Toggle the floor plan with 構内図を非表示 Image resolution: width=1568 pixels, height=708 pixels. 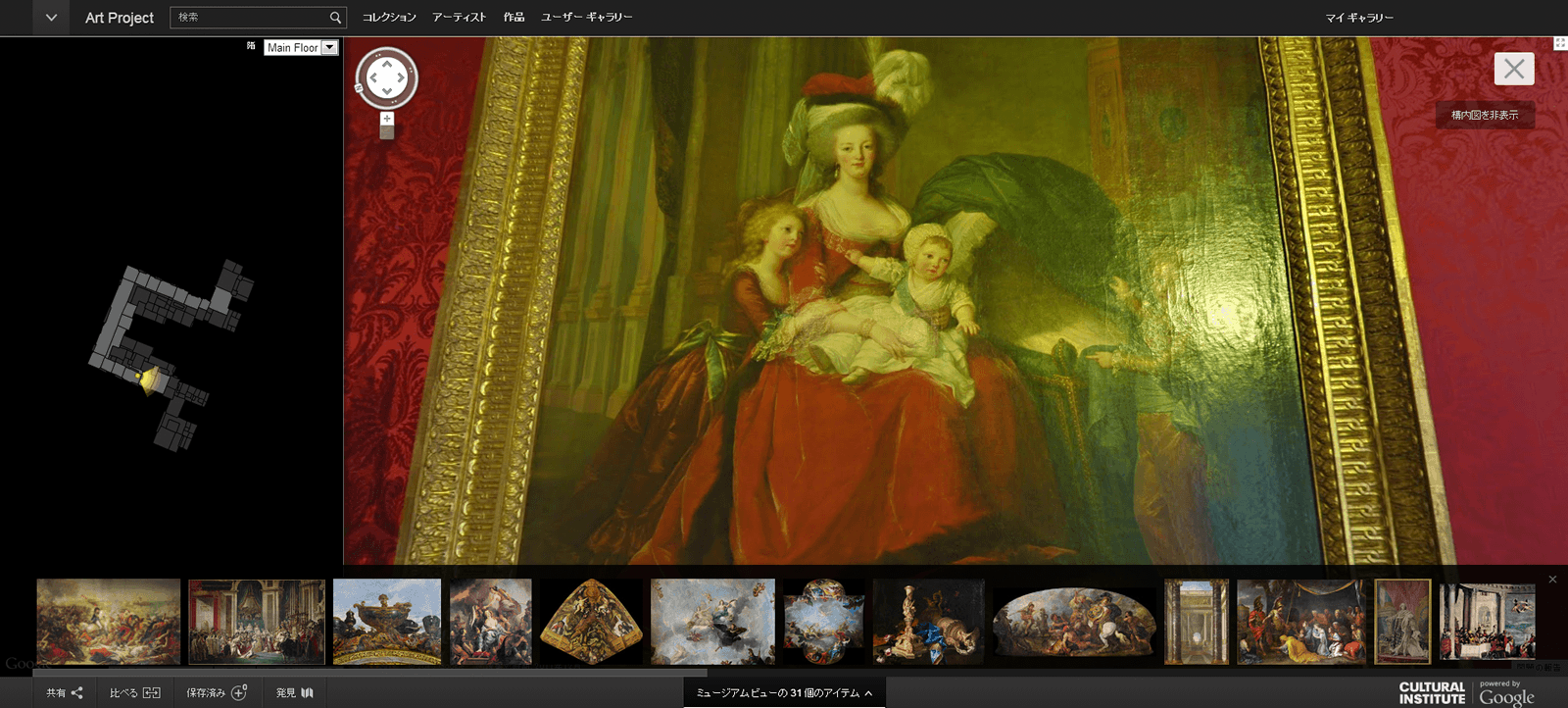(x=1485, y=115)
